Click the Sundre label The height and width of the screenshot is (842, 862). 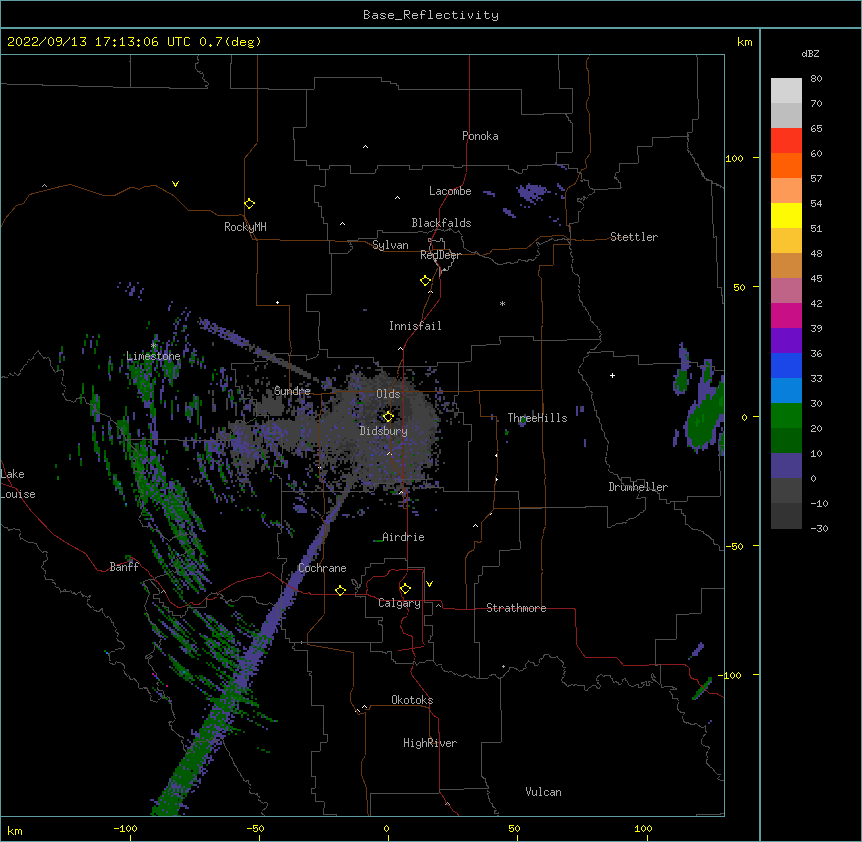292,391
